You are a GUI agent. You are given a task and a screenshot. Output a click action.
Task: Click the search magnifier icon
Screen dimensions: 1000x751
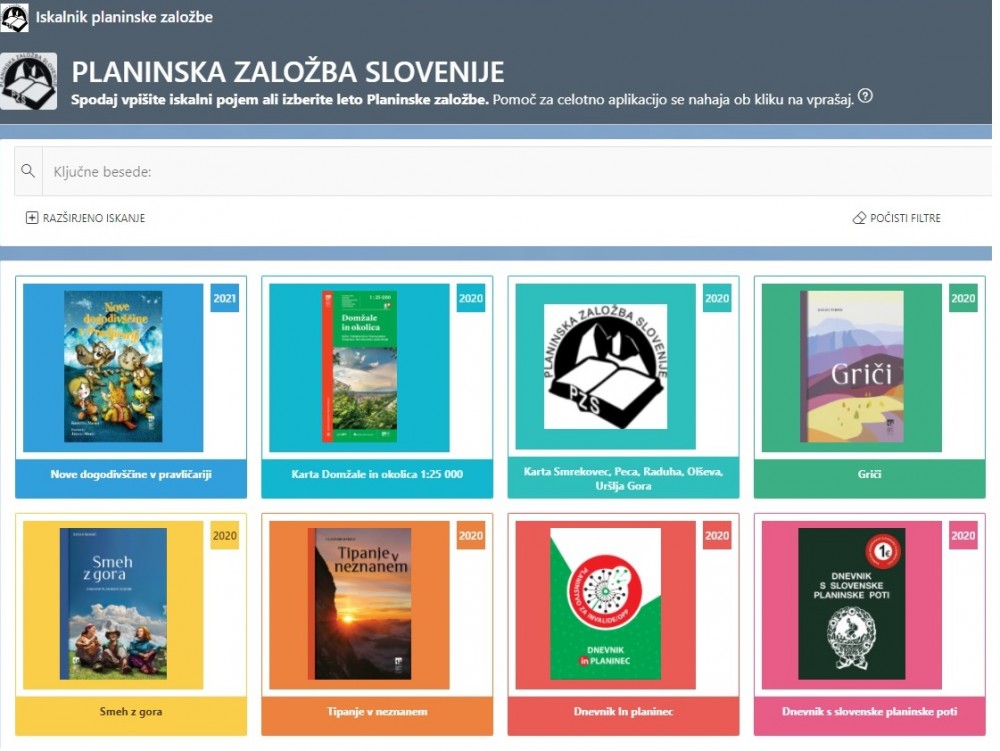(x=28, y=171)
